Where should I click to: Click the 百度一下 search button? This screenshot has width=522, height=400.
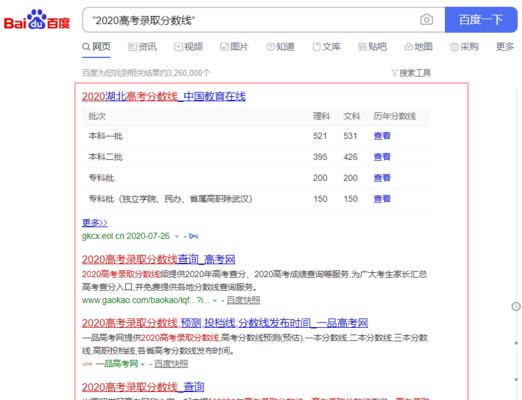click(x=481, y=20)
